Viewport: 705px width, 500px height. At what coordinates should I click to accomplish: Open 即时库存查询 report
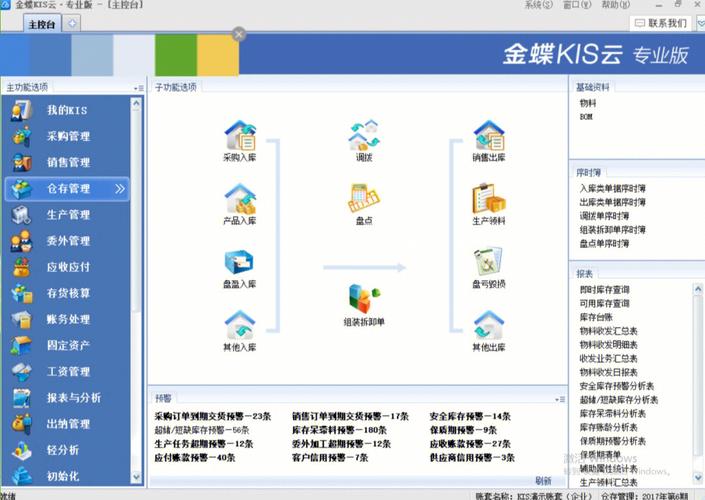[x=604, y=290]
